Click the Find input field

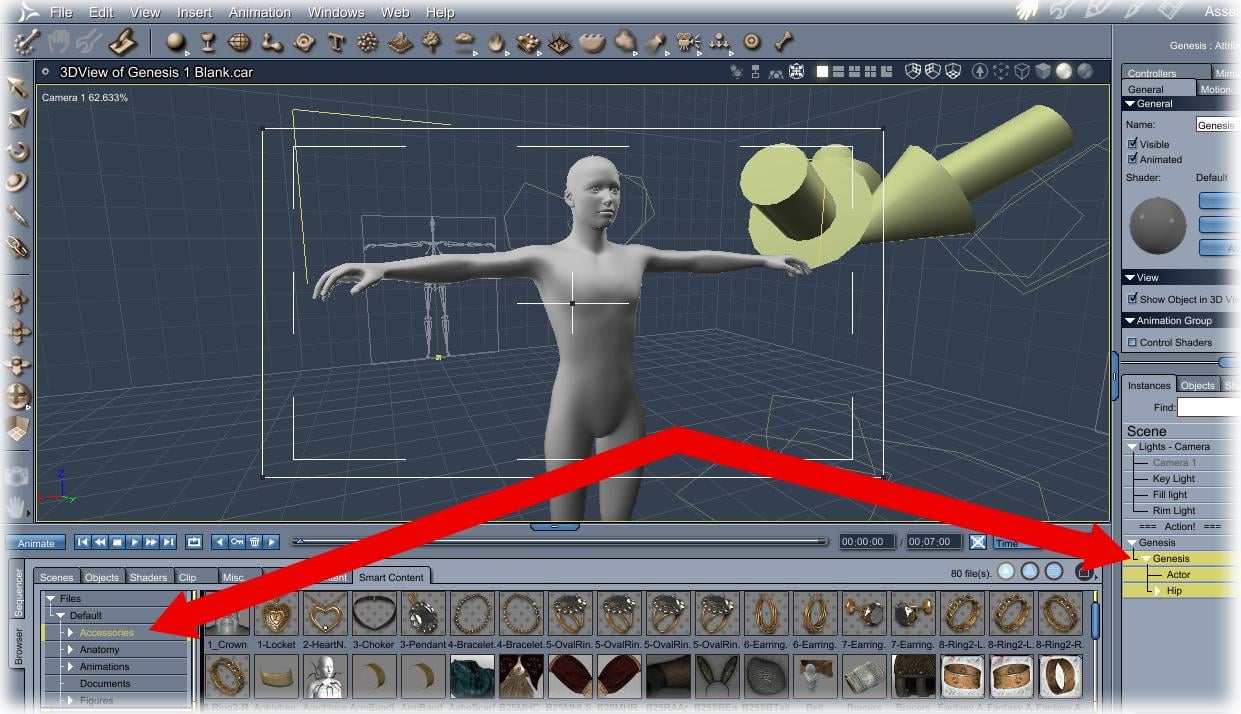click(1208, 407)
